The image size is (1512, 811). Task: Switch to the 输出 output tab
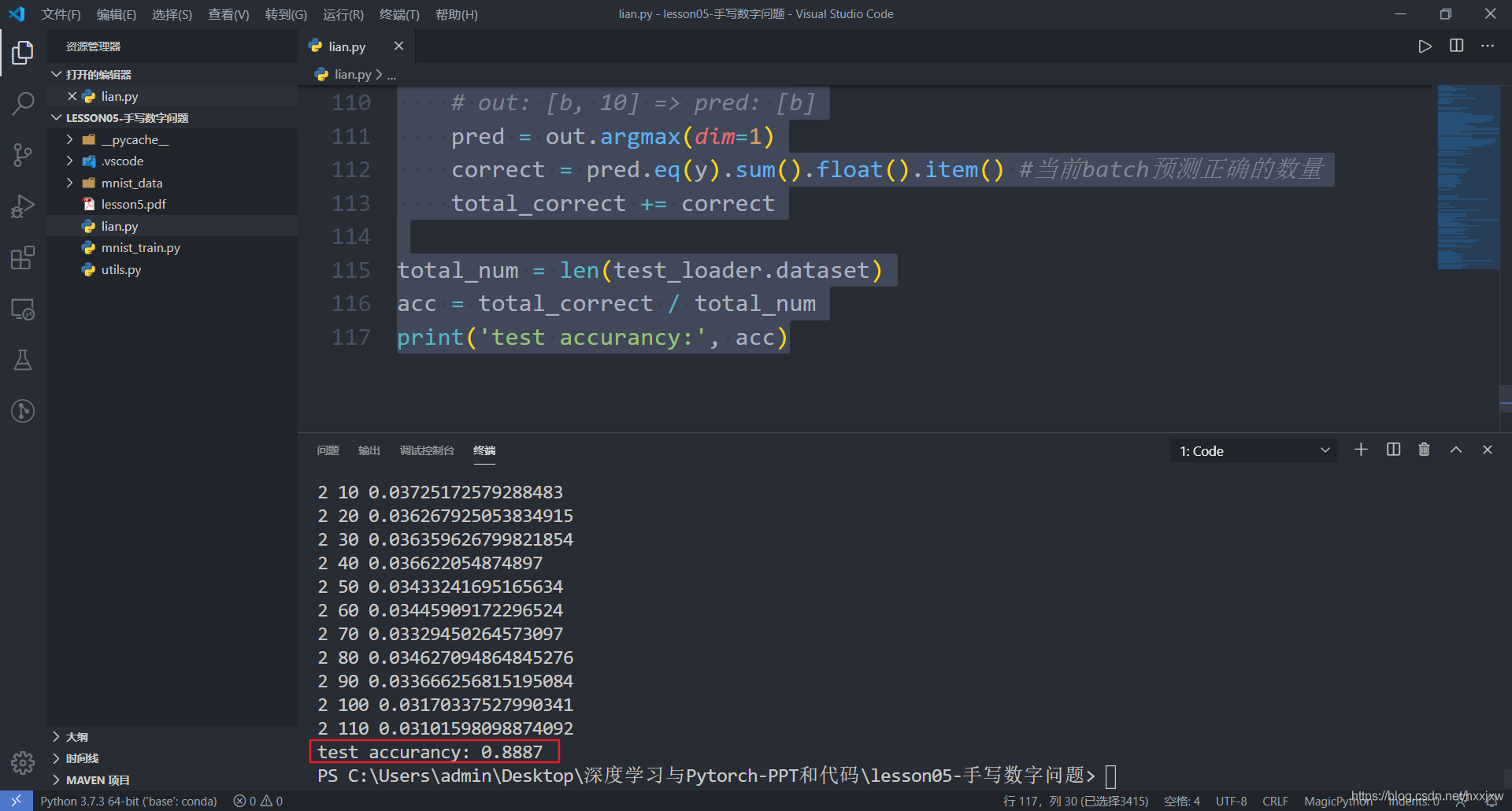(369, 450)
